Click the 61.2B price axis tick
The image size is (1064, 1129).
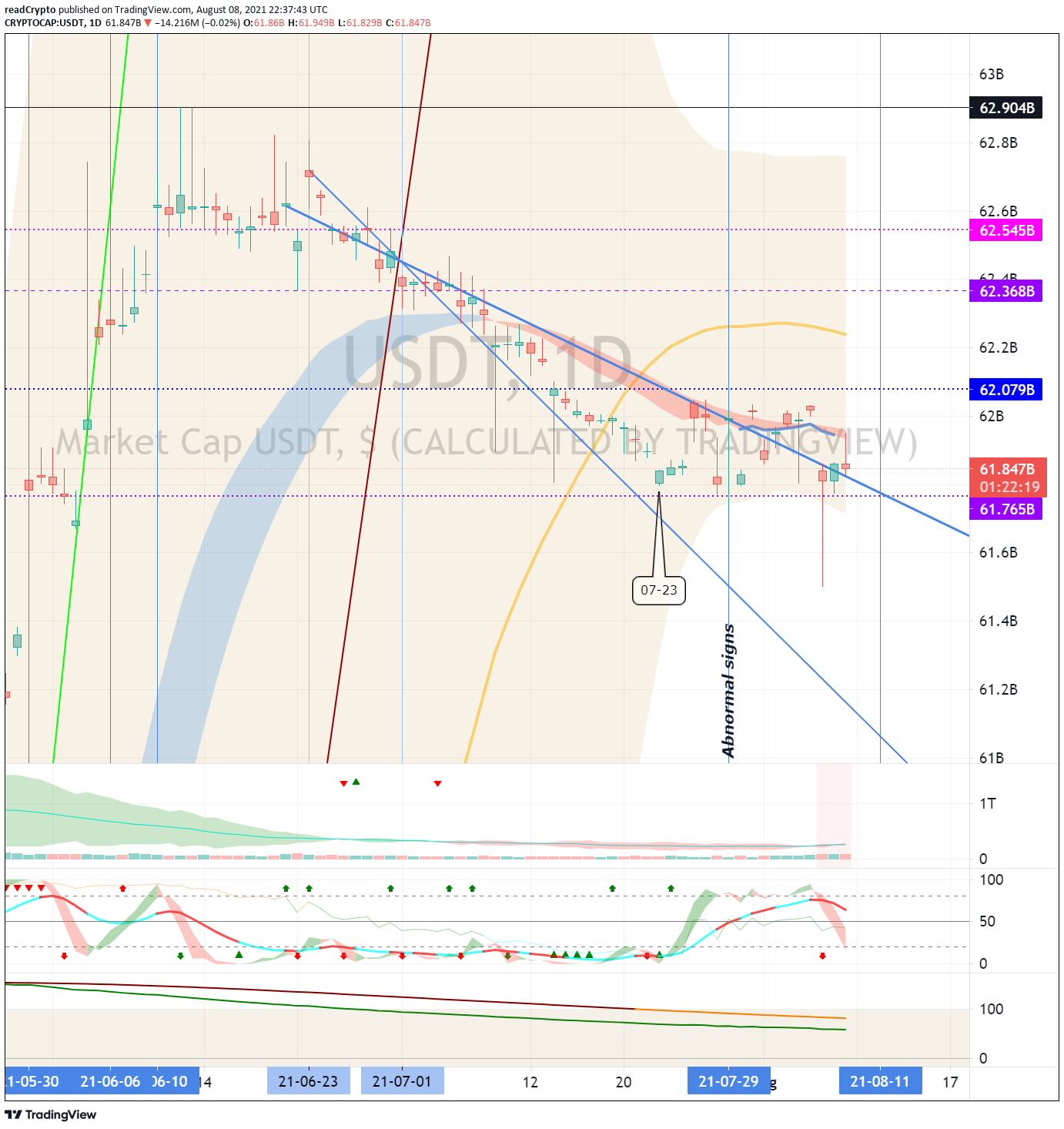click(998, 690)
